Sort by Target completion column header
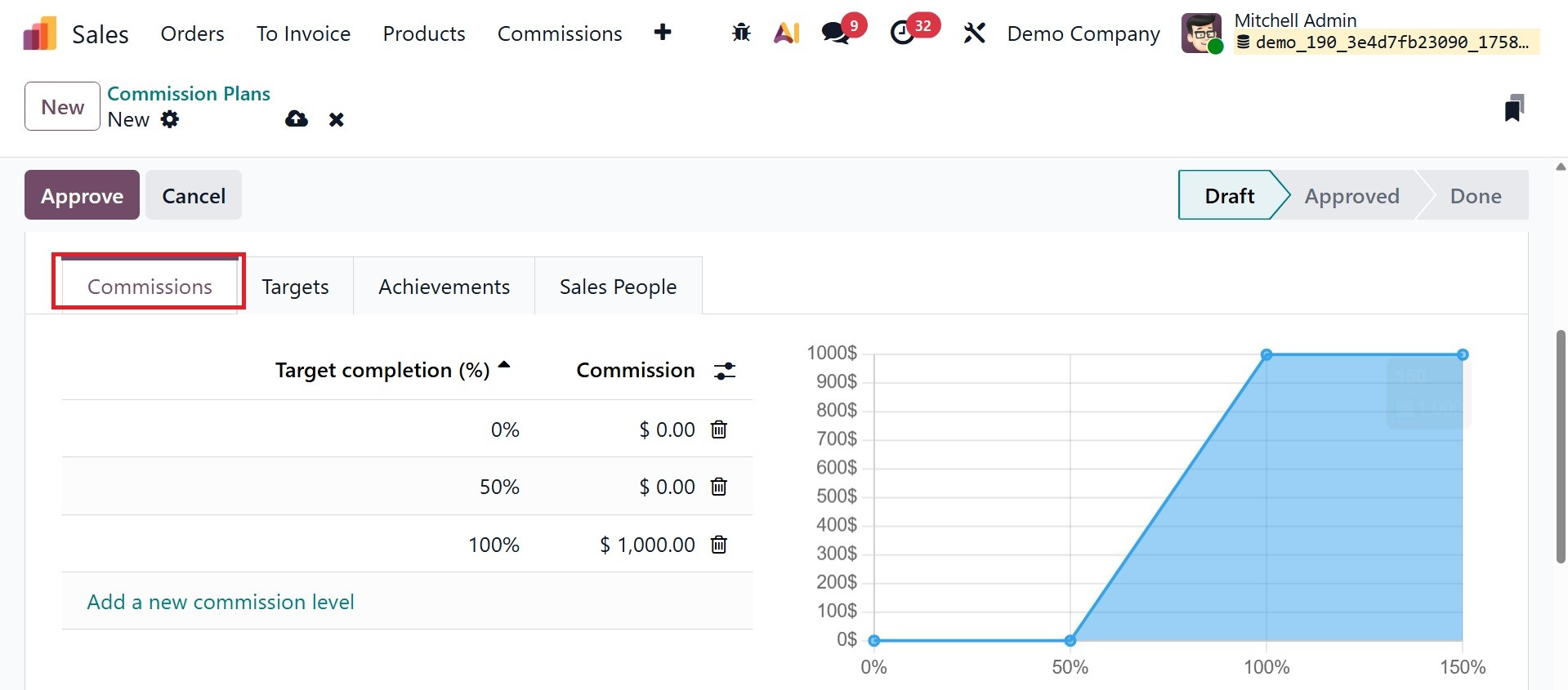This screenshot has width=1568, height=690. click(x=382, y=370)
